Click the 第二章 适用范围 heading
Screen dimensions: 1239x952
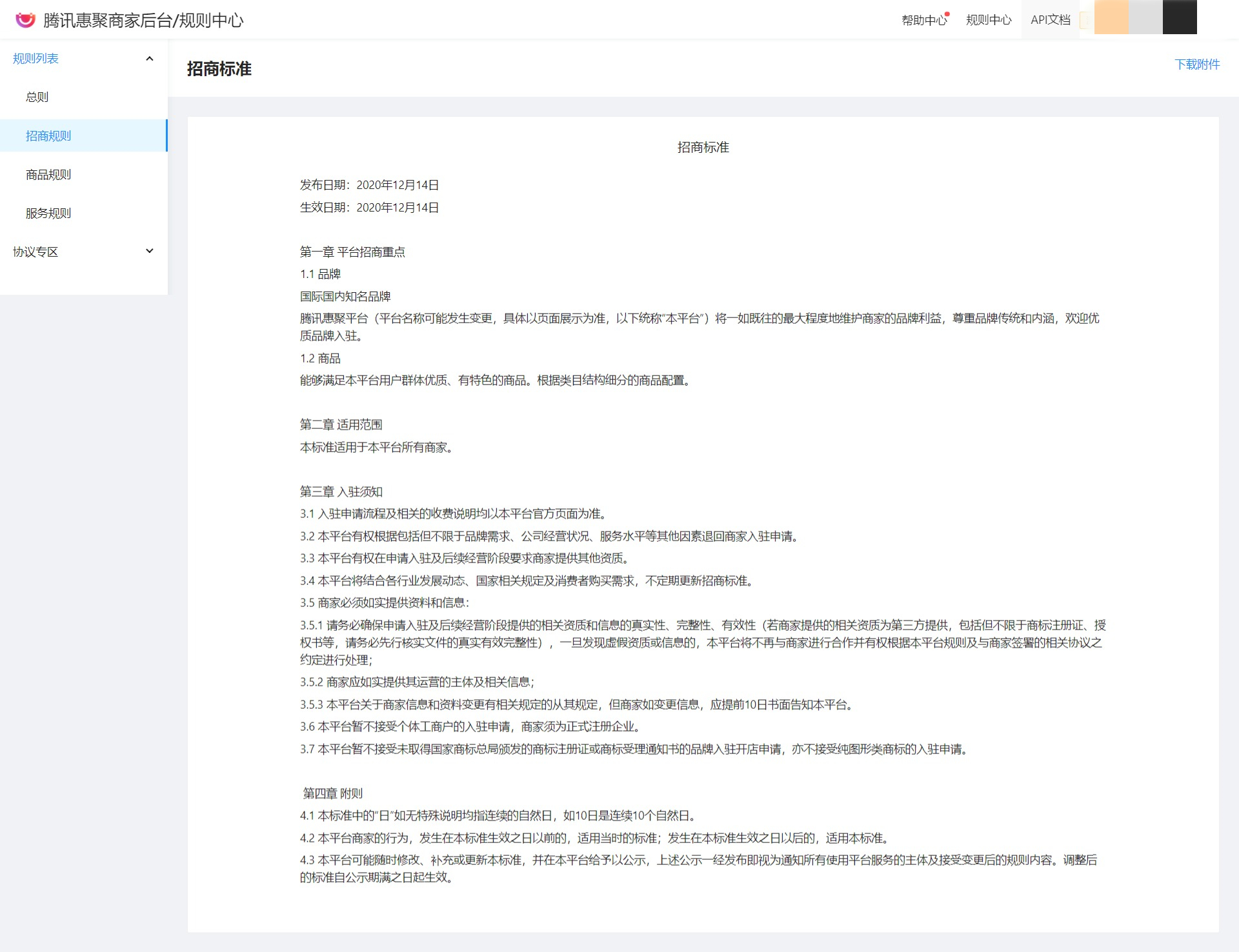click(341, 425)
